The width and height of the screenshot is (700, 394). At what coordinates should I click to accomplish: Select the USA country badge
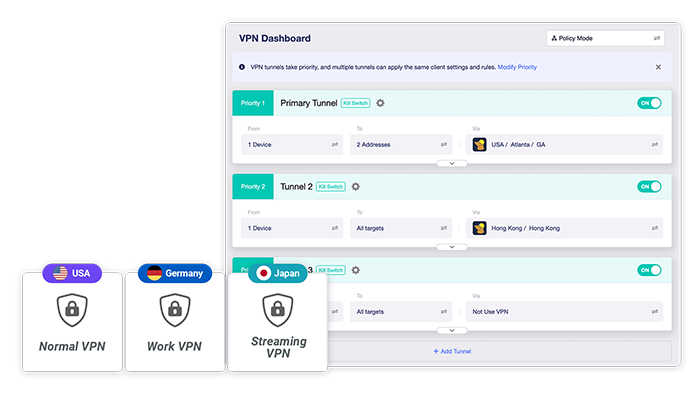tap(72, 273)
